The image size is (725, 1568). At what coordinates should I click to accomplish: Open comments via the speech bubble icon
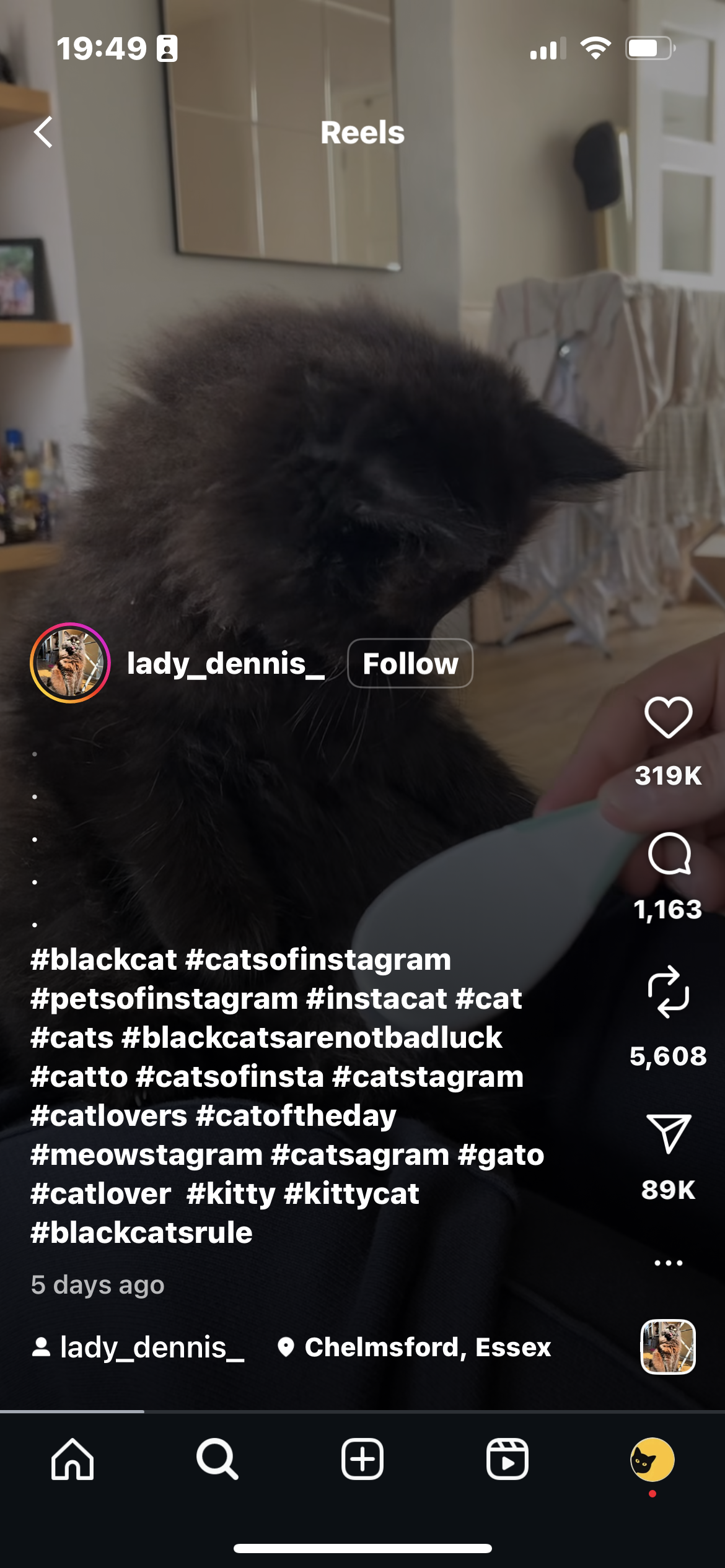[669, 853]
